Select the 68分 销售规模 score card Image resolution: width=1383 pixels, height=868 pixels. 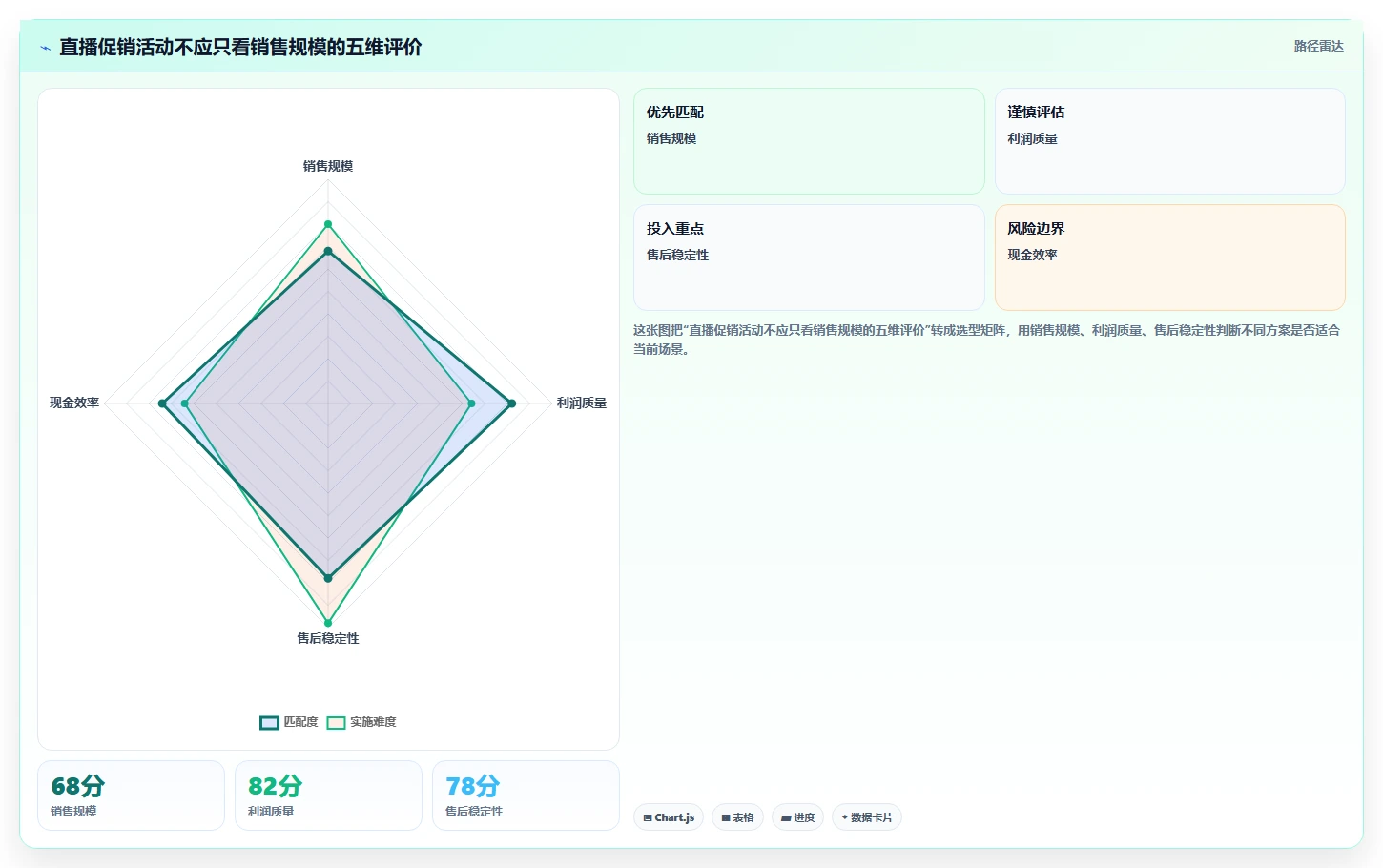[131, 796]
